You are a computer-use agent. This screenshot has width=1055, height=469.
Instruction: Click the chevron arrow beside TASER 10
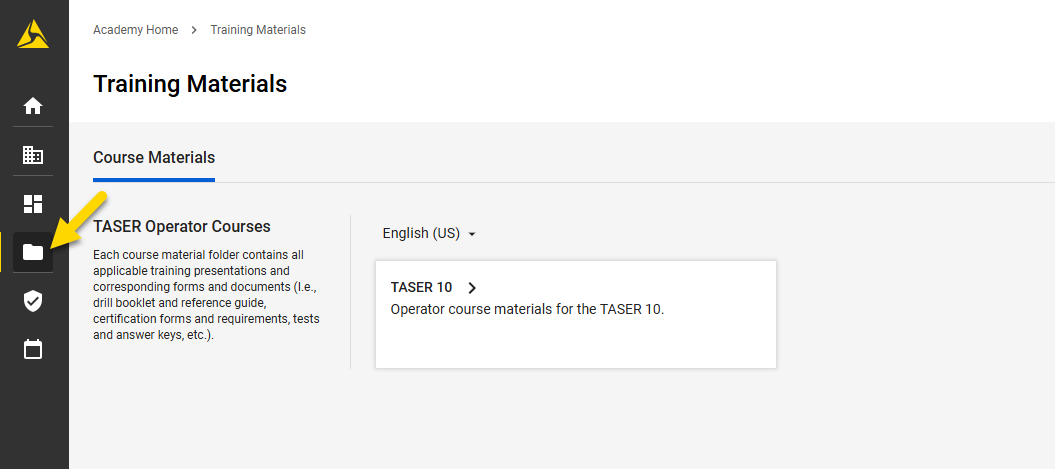[472, 288]
